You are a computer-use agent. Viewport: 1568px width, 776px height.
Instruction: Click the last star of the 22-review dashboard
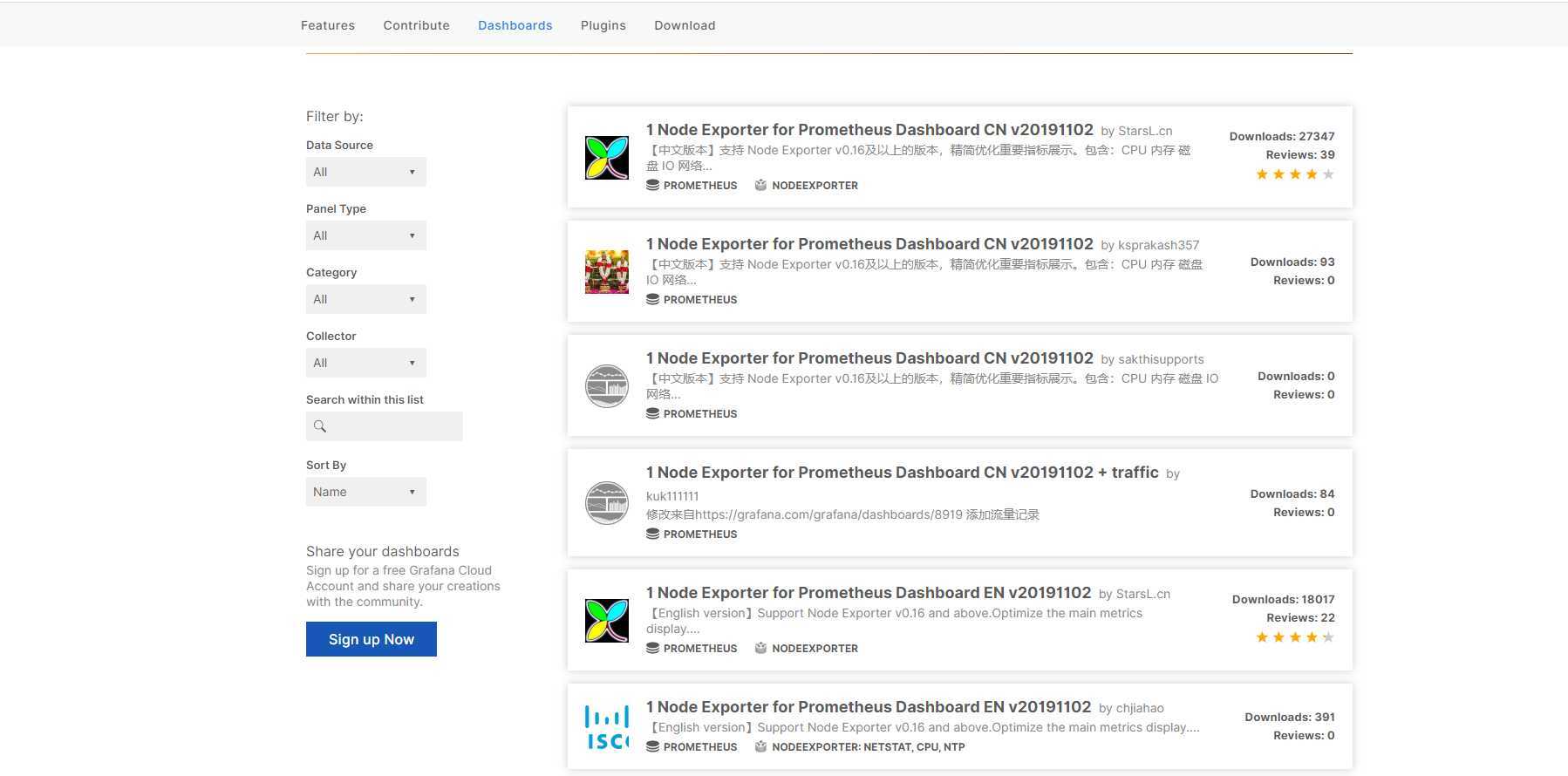[1328, 637]
